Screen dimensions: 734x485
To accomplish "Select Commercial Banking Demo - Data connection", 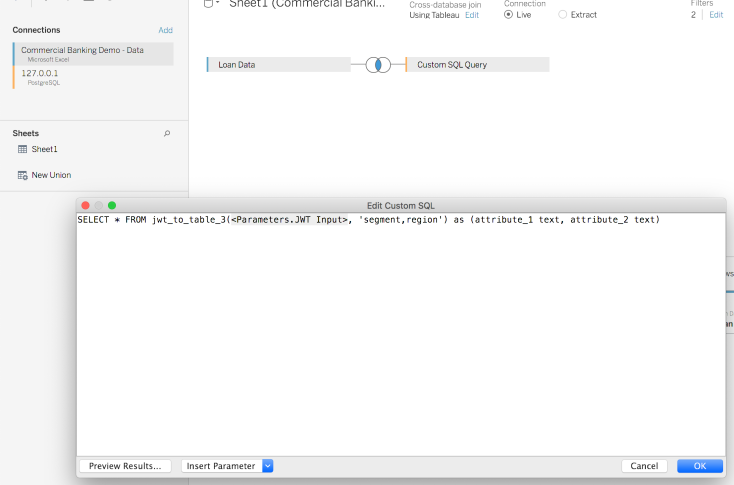I will pyautogui.click(x=93, y=54).
